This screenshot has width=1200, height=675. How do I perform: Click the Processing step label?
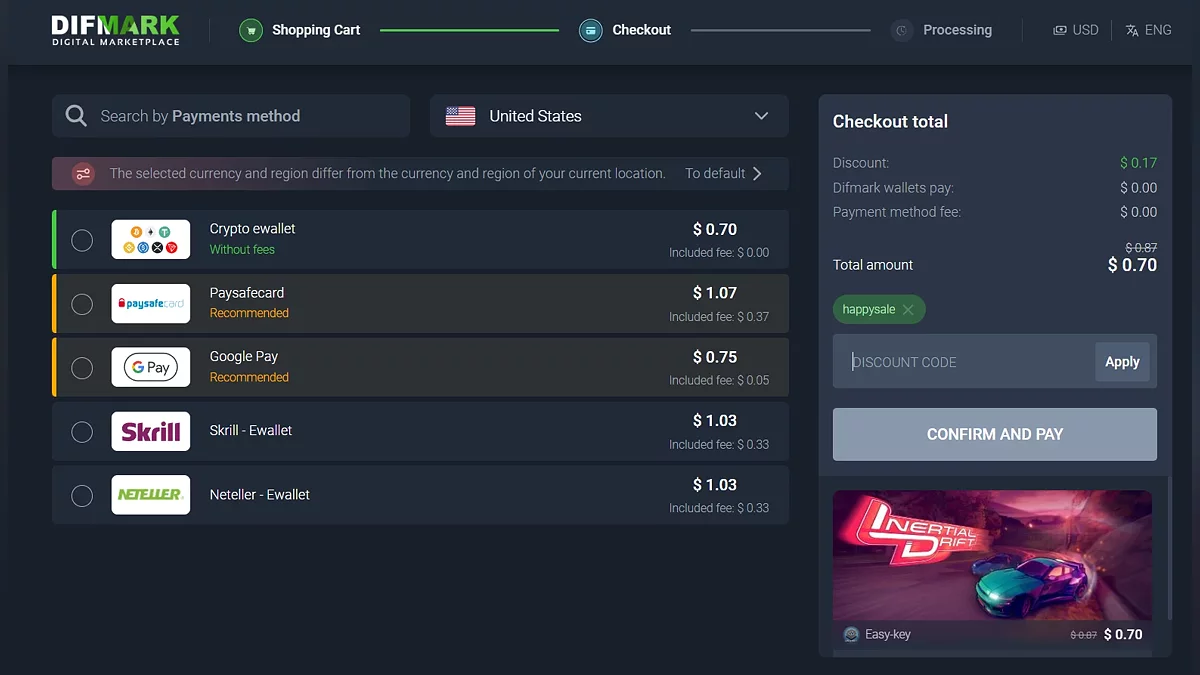(x=957, y=30)
